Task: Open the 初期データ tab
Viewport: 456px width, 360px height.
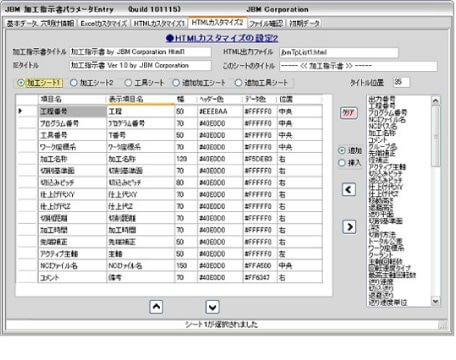Action: point(304,23)
